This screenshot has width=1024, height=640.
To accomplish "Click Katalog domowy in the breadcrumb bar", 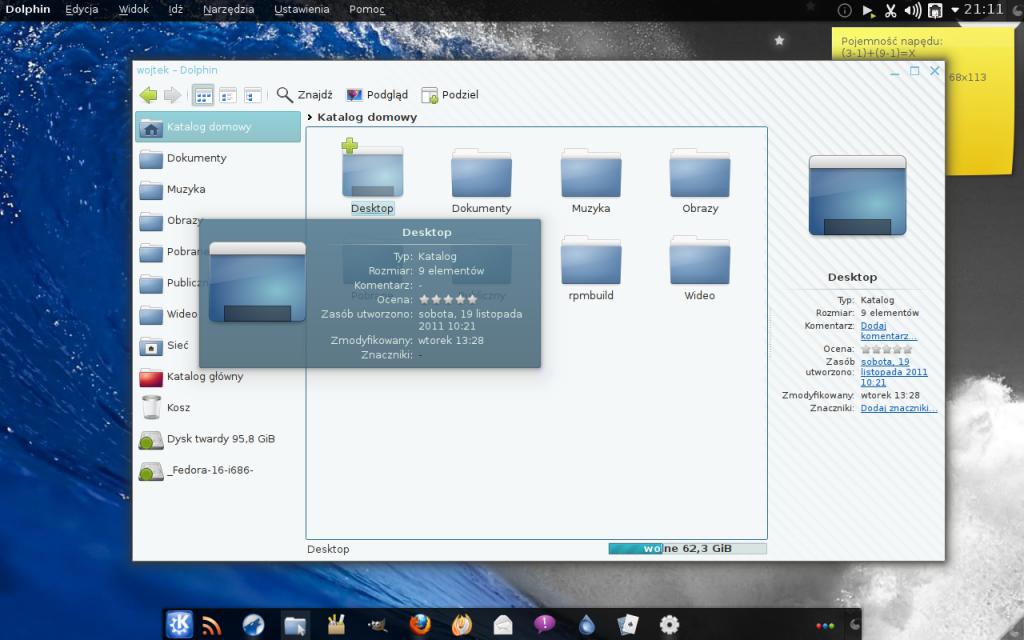I will tap(367, 118).
